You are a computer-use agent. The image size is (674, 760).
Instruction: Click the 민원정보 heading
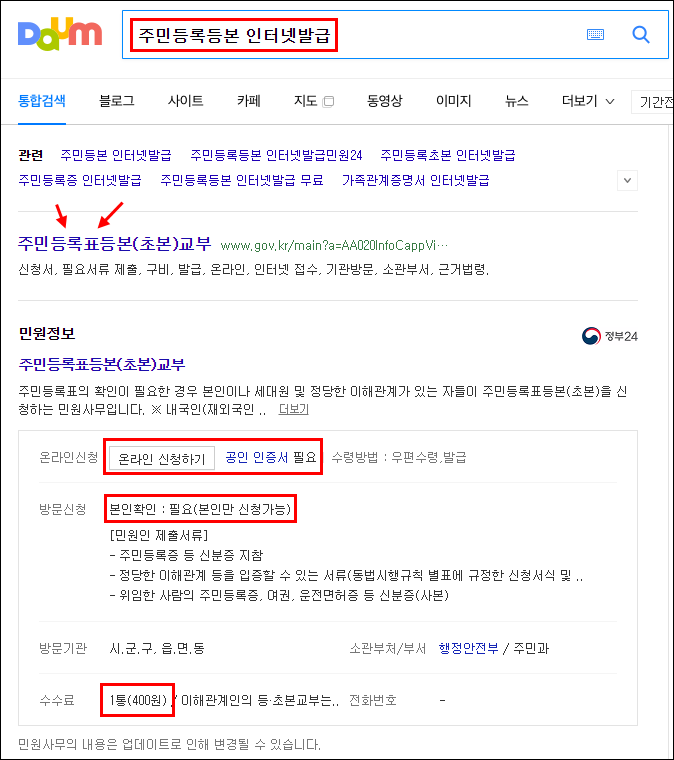pos(47,333)
